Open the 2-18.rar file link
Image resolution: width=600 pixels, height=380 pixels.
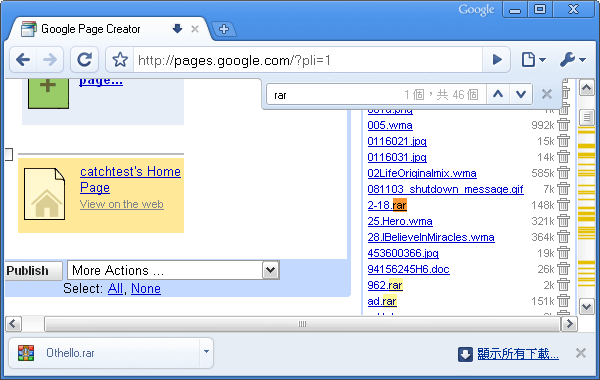click(x=387, y=205)
